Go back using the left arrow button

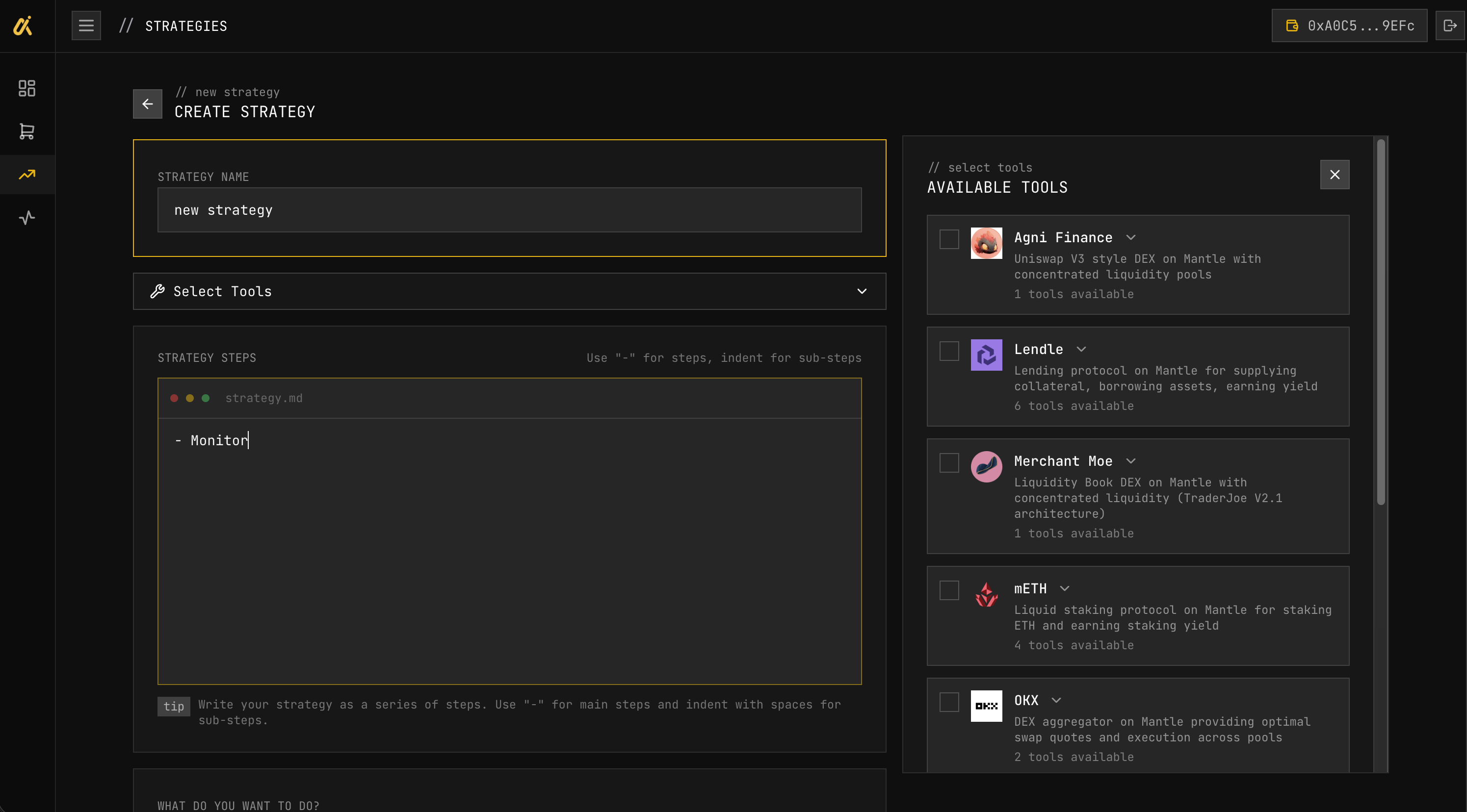pos(148,103)
